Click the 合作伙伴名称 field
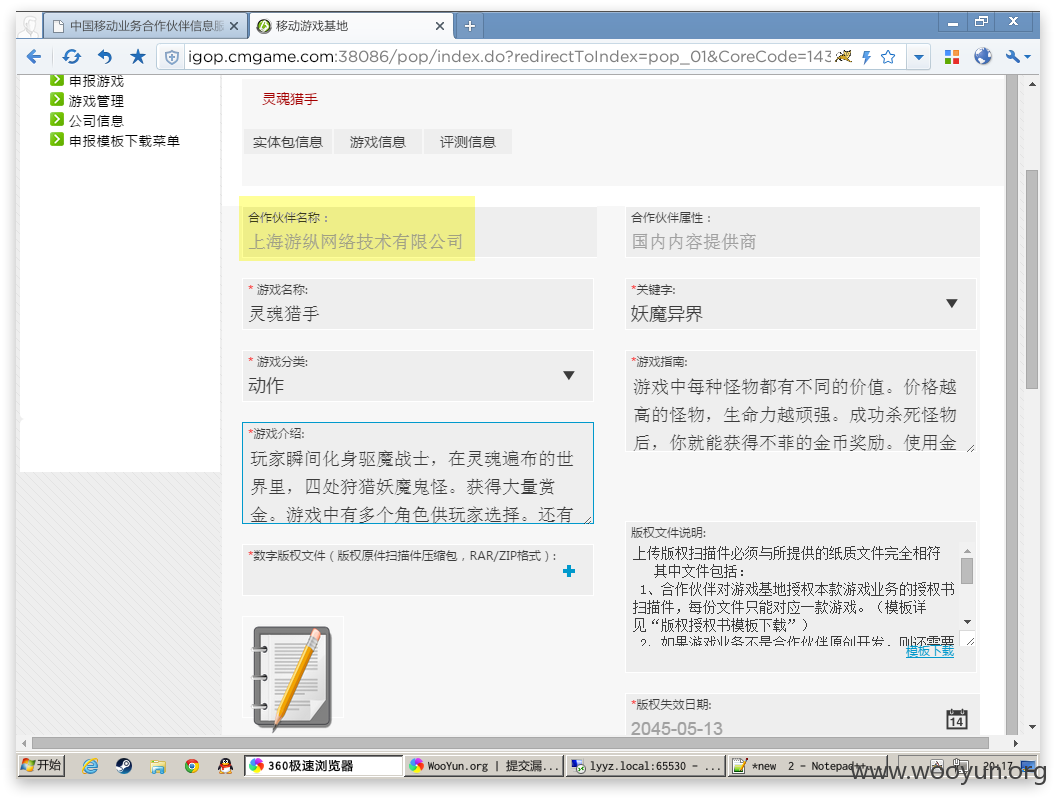The width and height of the screenshot is (1056, 800). (419, 232)
